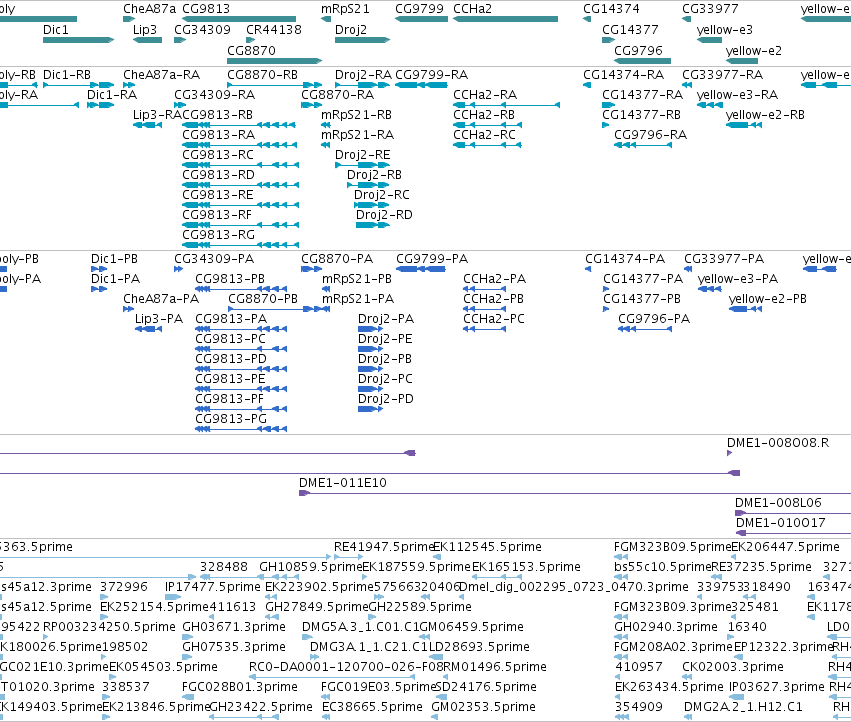Select the CG9813 gene bar
The image size is (851, 722).
(239, 19)
